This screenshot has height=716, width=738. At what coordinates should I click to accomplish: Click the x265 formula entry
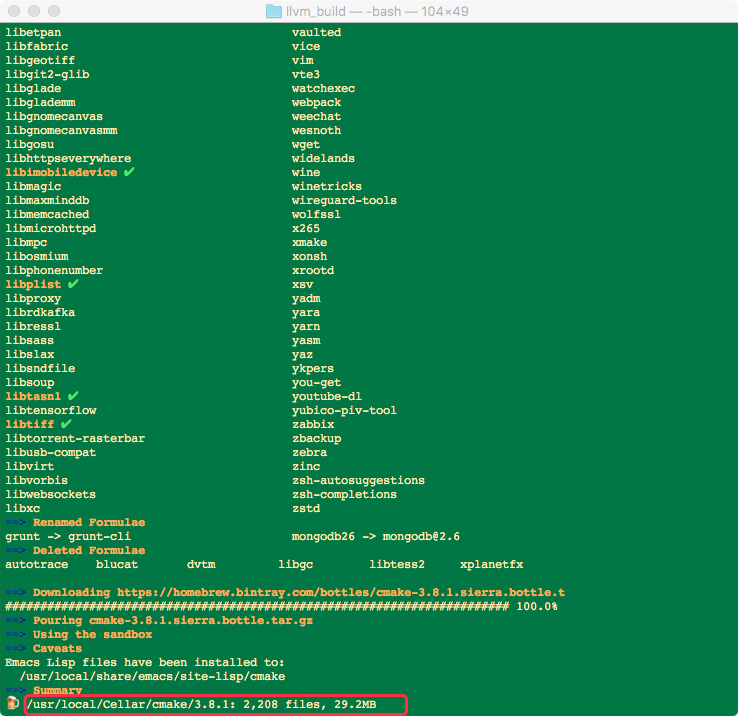coord(306,228)
